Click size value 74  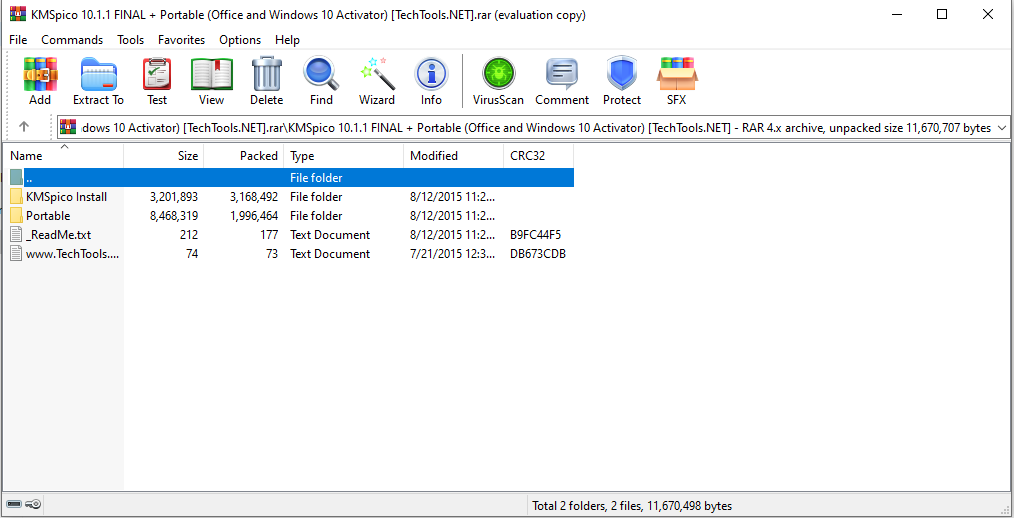(x=191, y=254)
